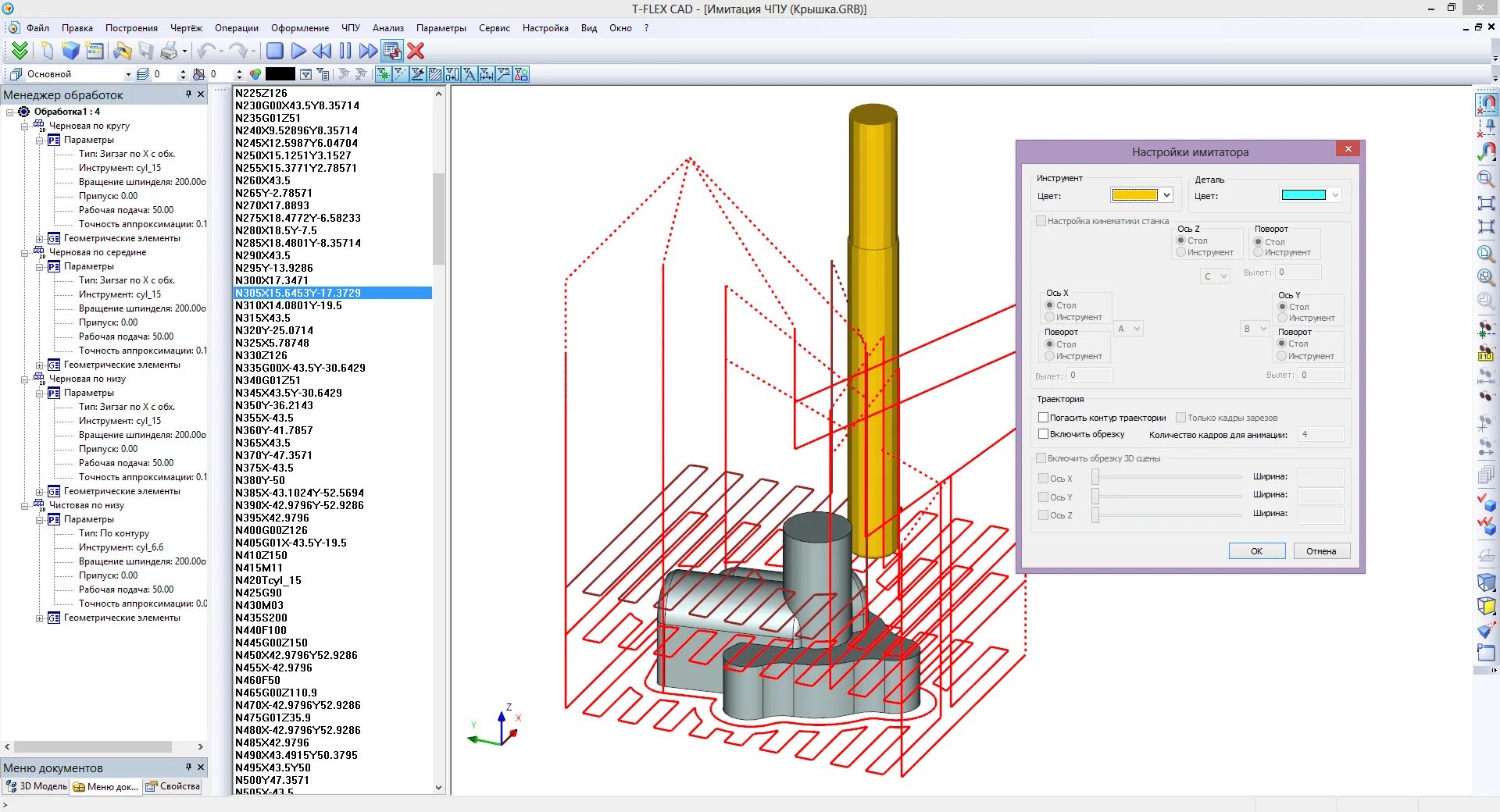
Task: Click the RGB color palette icon
Action: point(255,74)
